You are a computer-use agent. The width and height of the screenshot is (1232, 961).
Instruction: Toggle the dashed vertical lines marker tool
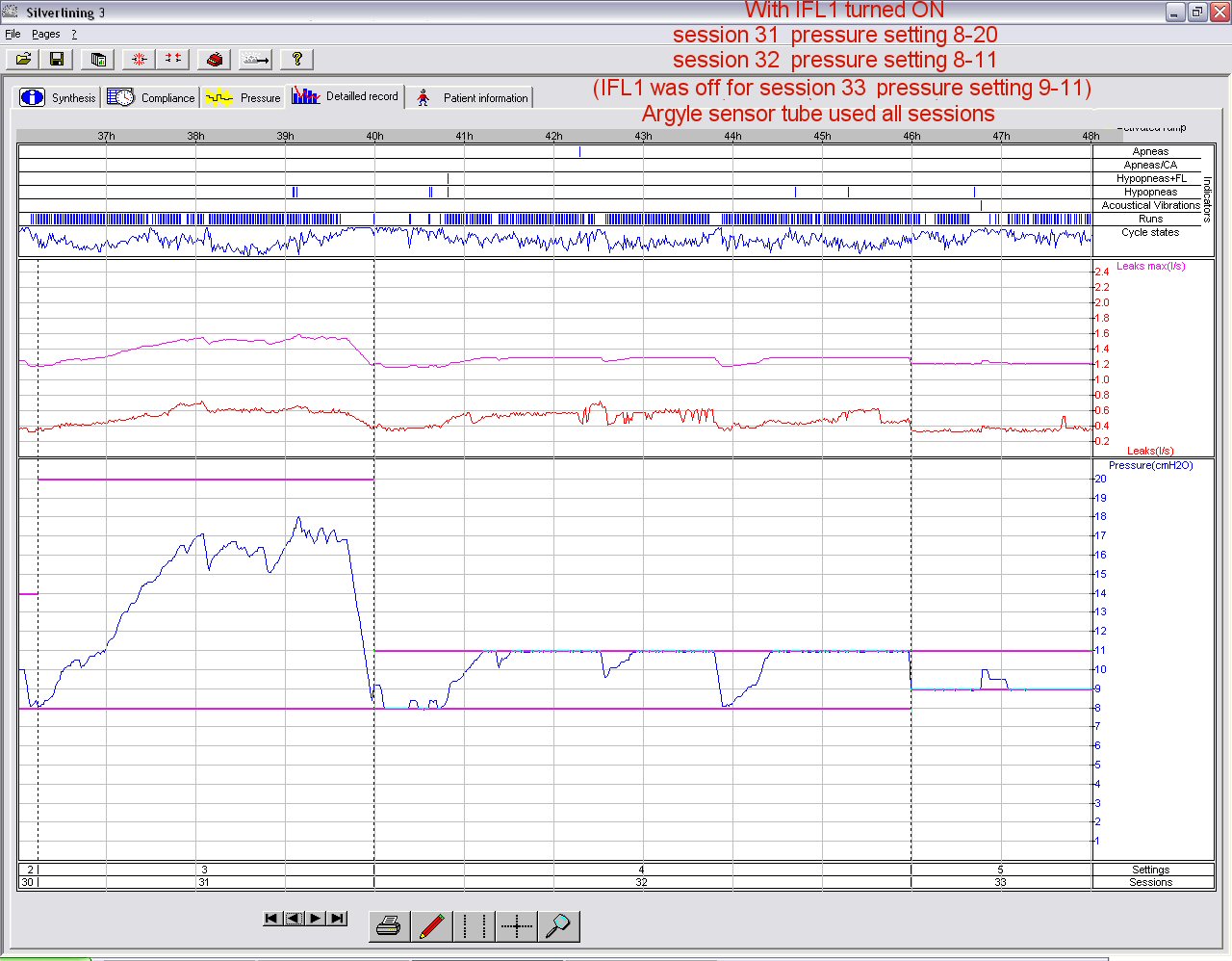point(474,926)
